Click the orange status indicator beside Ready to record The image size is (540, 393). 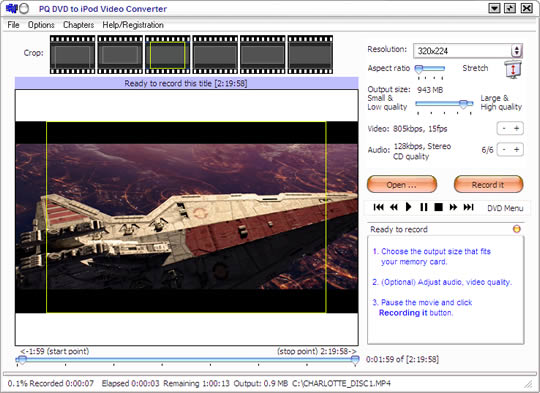tap(517, 229)
